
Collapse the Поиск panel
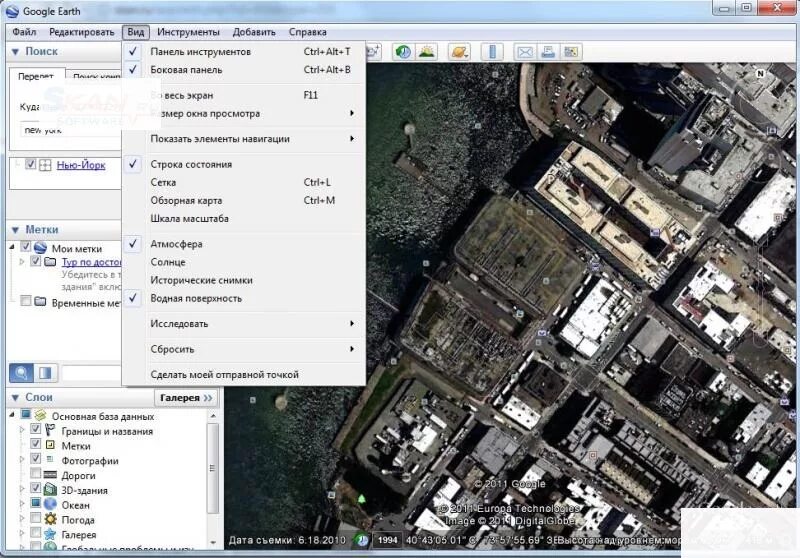tap(15, 52)
